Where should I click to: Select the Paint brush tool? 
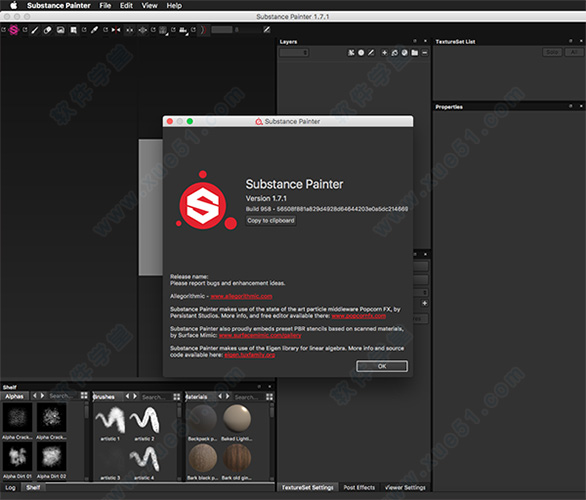pyautogui.click(x=35, y=30)
